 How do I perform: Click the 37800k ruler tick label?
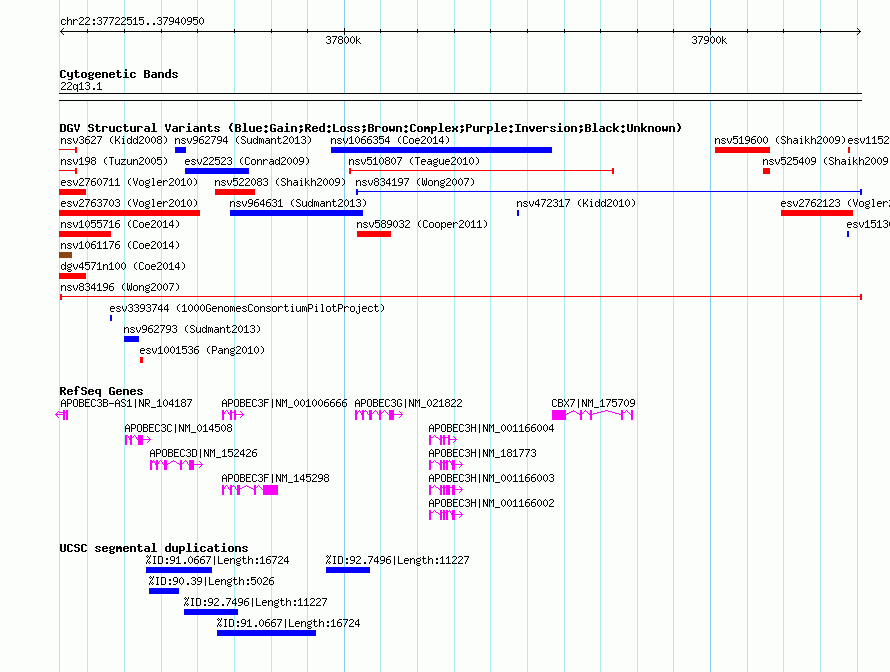tap(343, 40)
